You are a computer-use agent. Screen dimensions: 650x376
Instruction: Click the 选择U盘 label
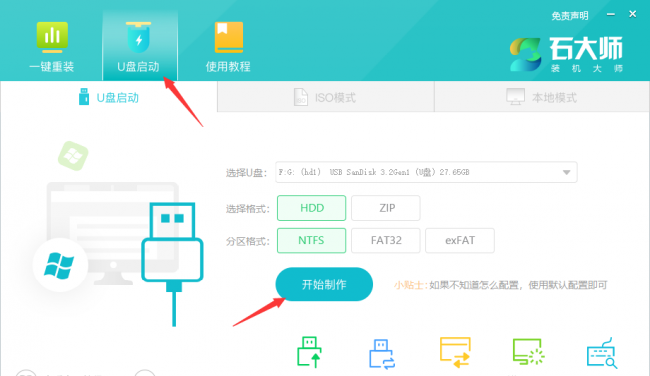(x=247, y=173)
